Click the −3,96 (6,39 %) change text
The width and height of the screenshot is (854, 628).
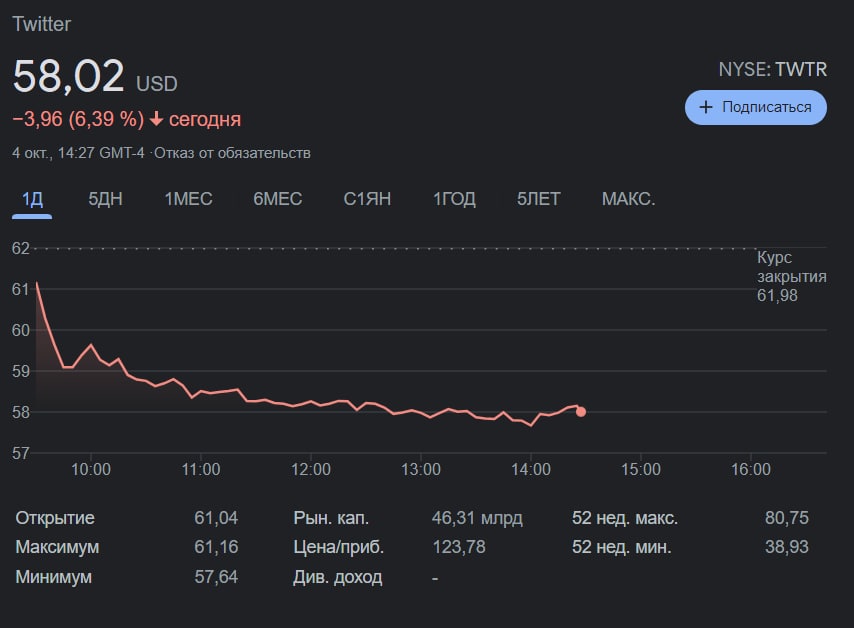pos(78,119)
